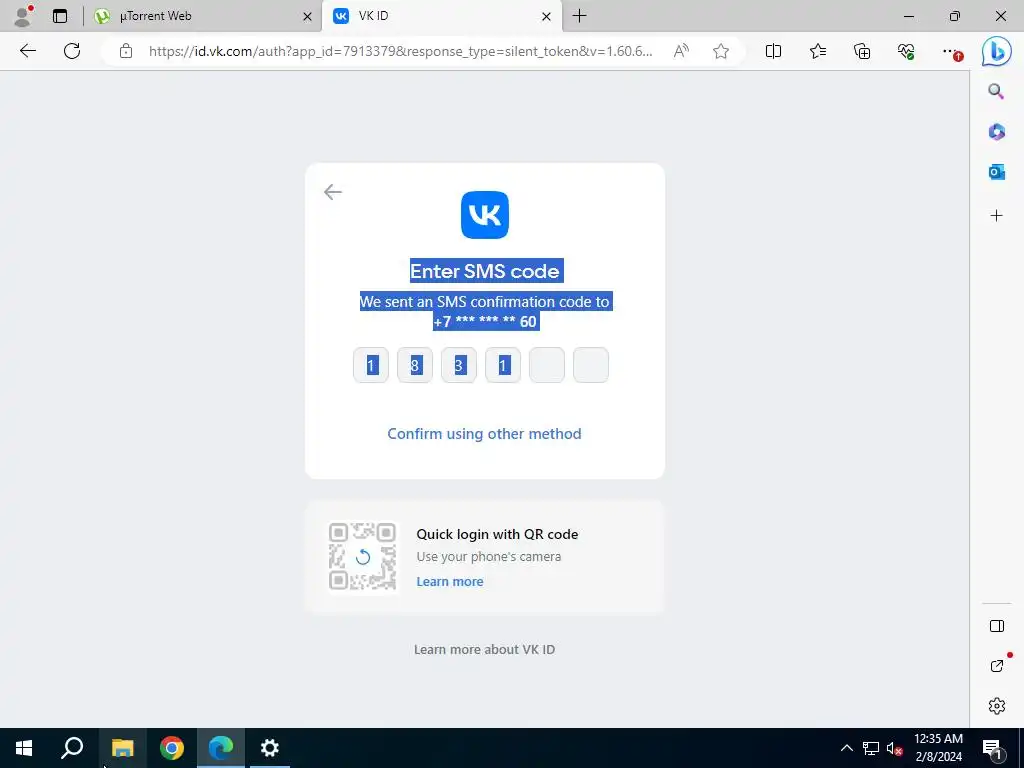This screenshot has height=768, width=1024.
Task: Open Browser essentials heart icon
Action: (906, 51)
